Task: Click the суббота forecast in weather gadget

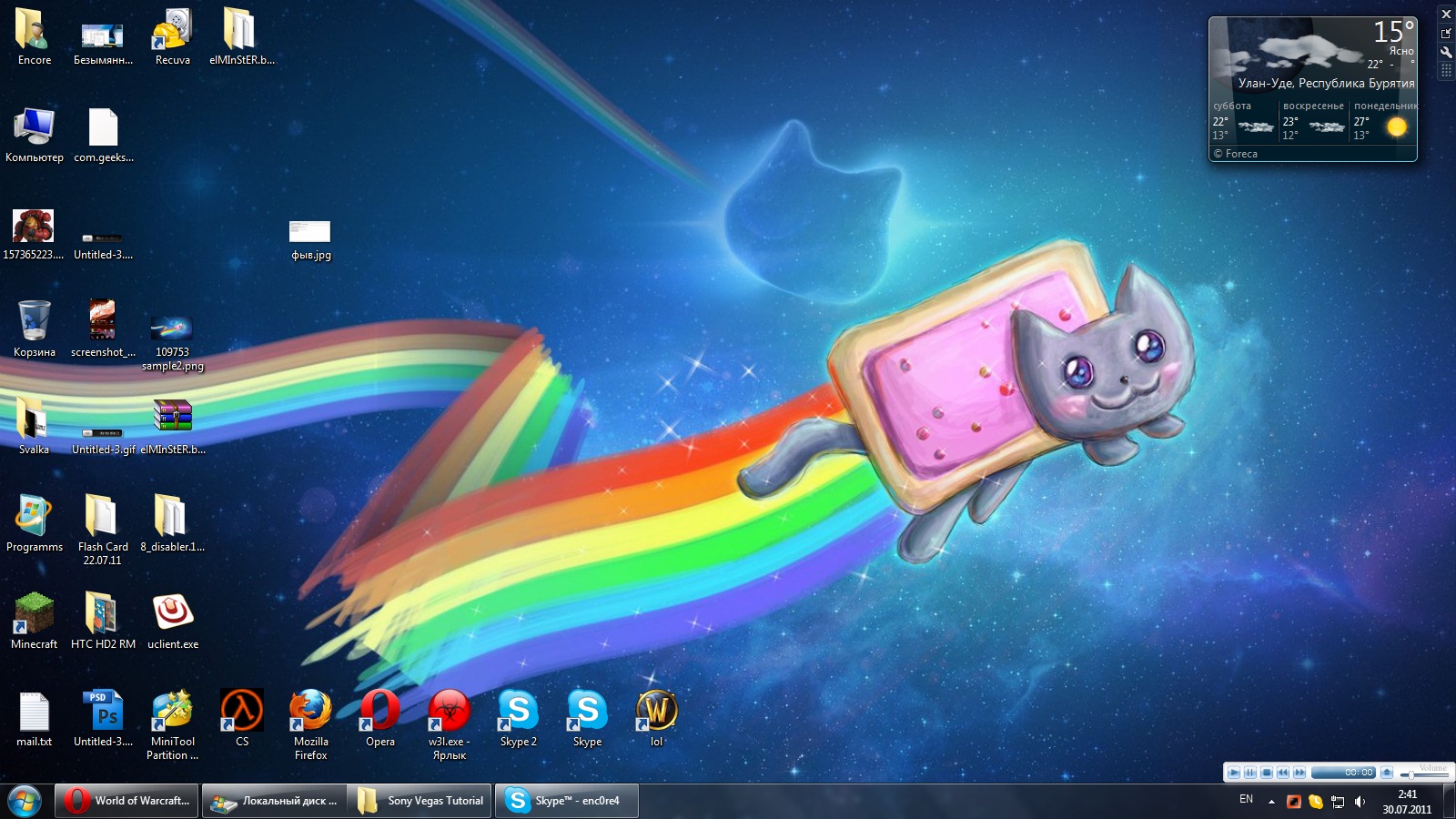Action: [1243, 121]
